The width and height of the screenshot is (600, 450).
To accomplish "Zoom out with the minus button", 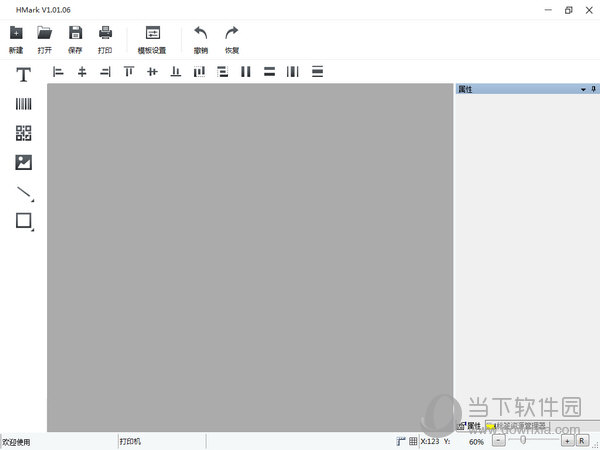I will 498,440.
